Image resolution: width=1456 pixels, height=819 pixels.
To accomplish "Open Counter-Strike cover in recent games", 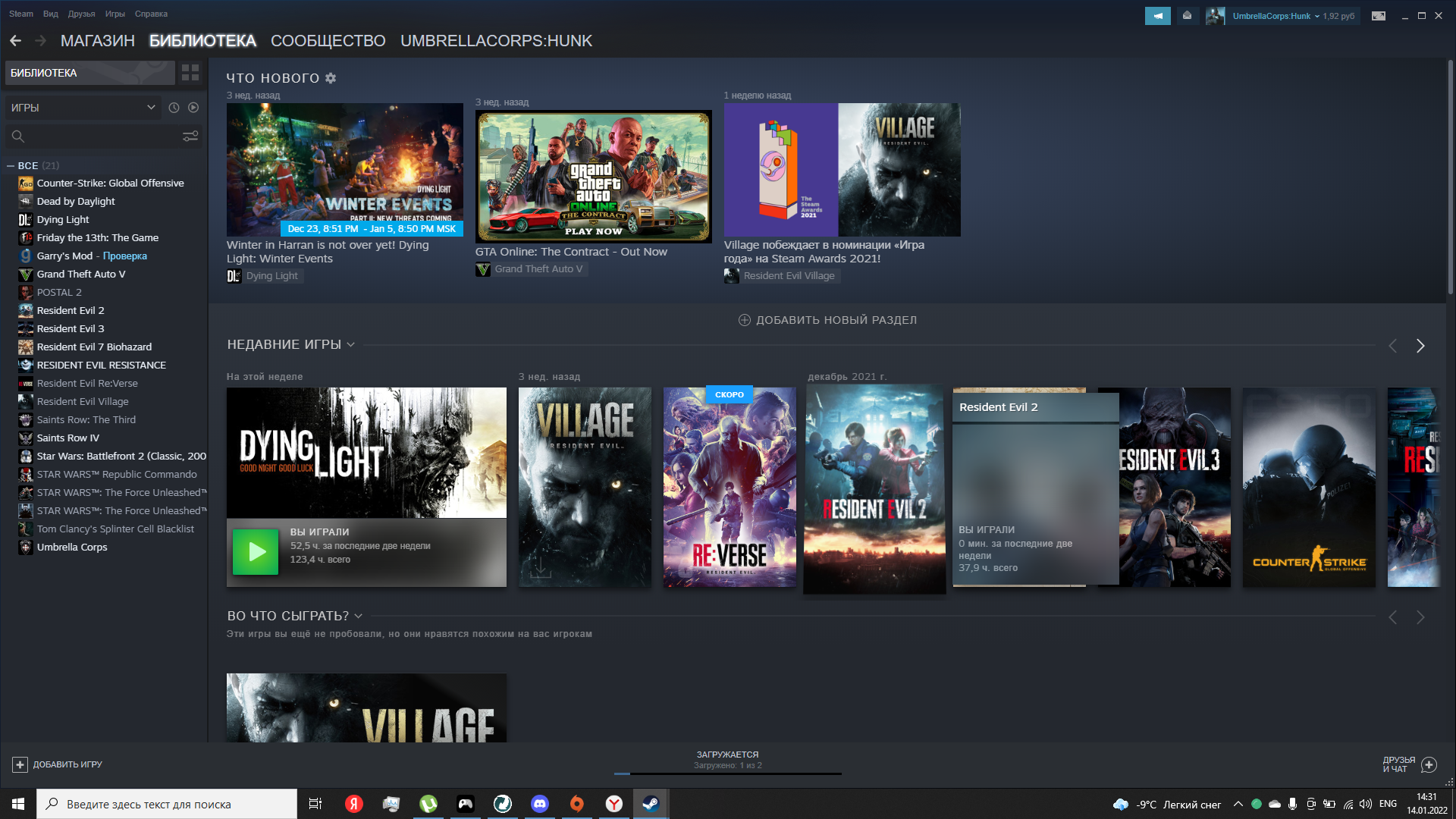I will point(1309,488).
